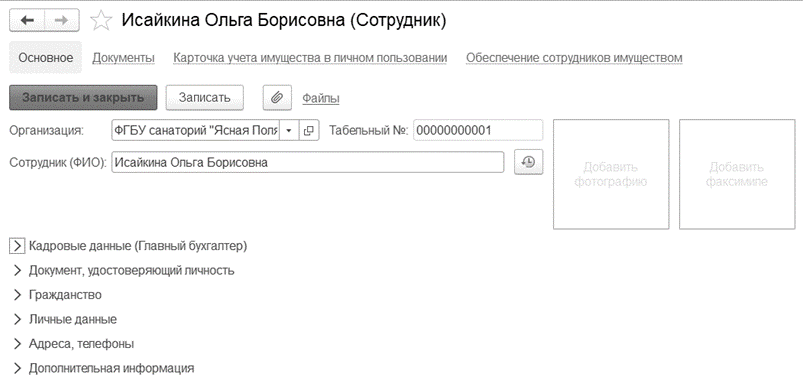Click the Табельный № field
803x390 pixels.
(478, 130)
